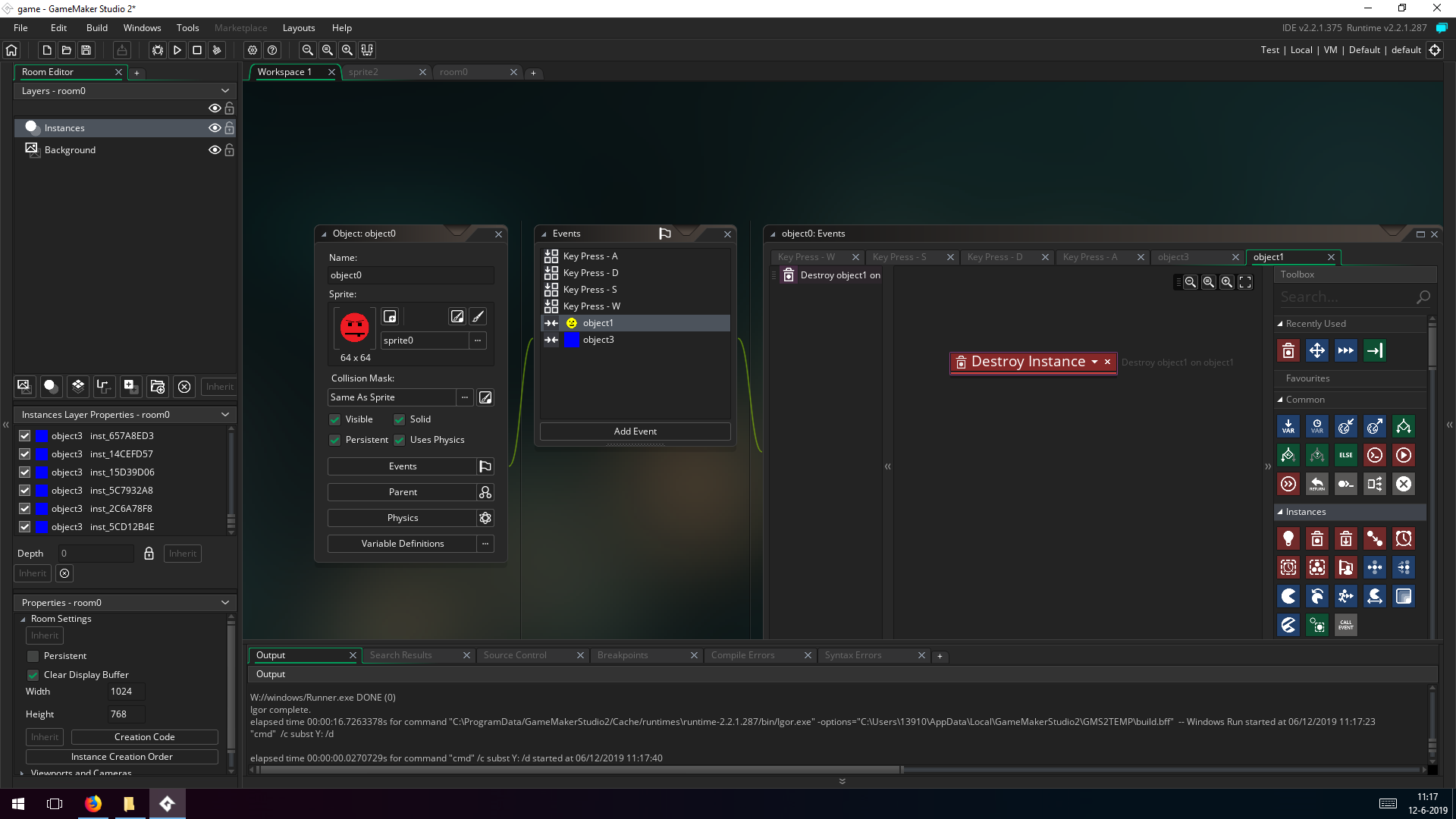Open Game Options gear in the main toolbar
The height and width of the screenshot is (819, 1456).
tap(253, 50)
